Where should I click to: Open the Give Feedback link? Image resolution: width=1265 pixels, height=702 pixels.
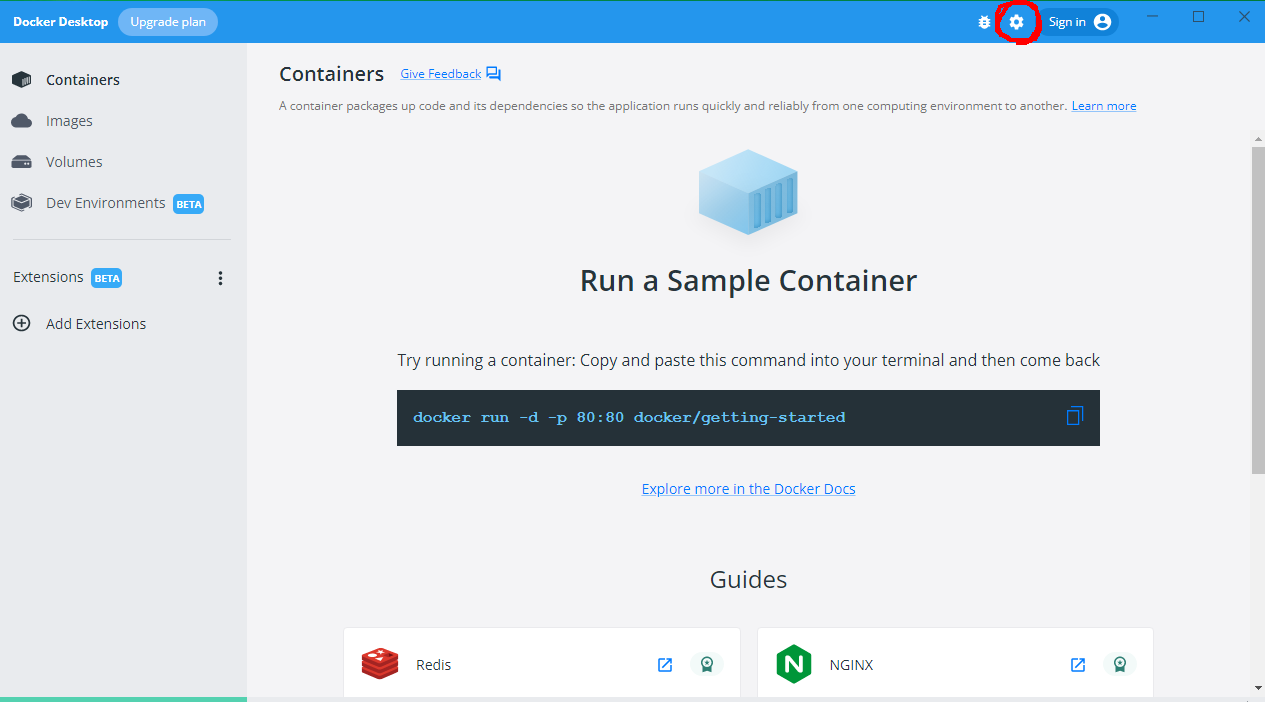[441, 74]
